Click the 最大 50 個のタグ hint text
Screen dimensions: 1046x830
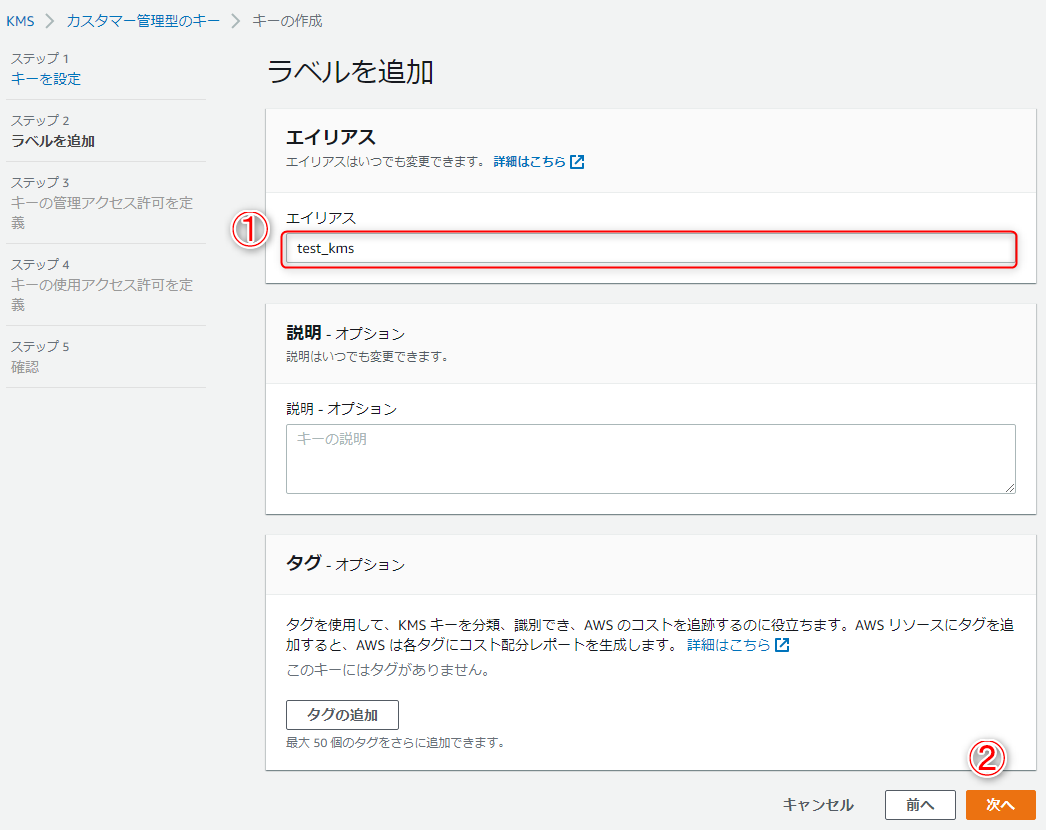tap(395, 743)
